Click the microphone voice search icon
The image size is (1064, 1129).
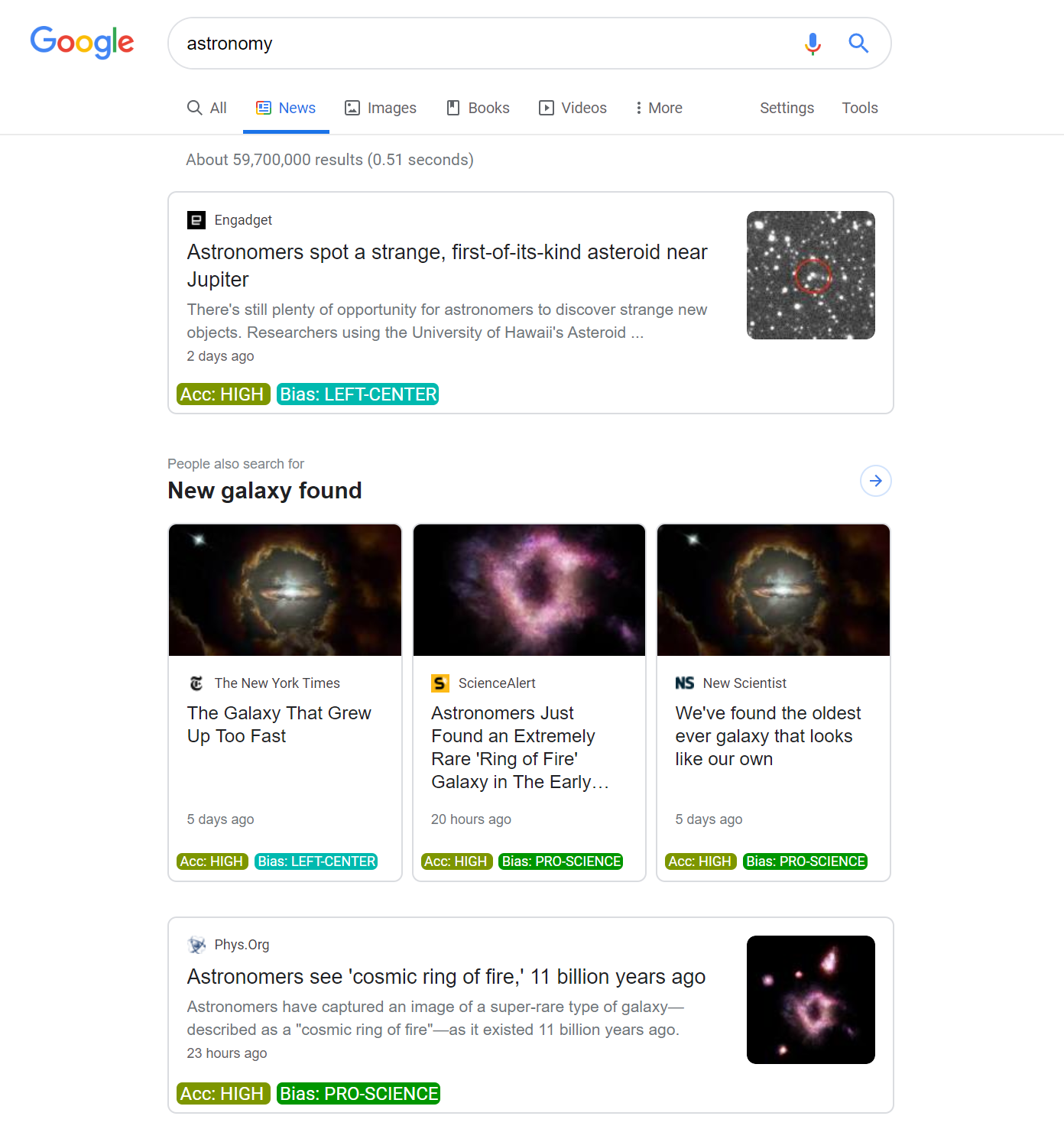point(813,44)
